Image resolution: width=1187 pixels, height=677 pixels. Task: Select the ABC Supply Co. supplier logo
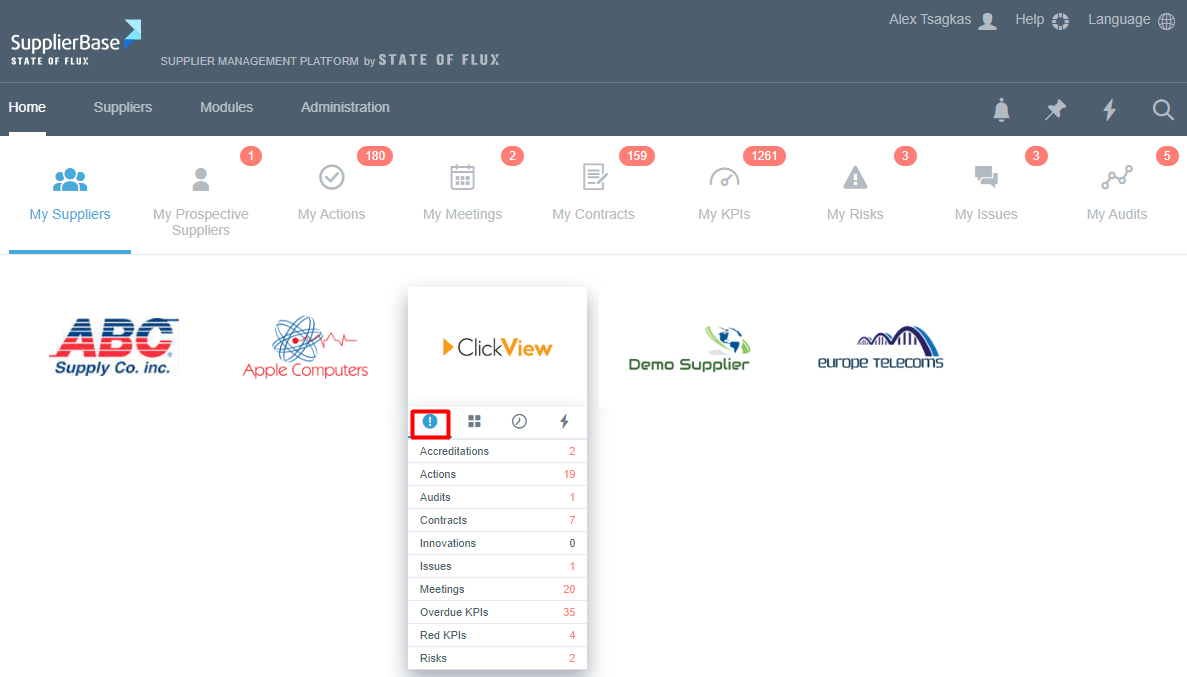click(x=113, y=346)
